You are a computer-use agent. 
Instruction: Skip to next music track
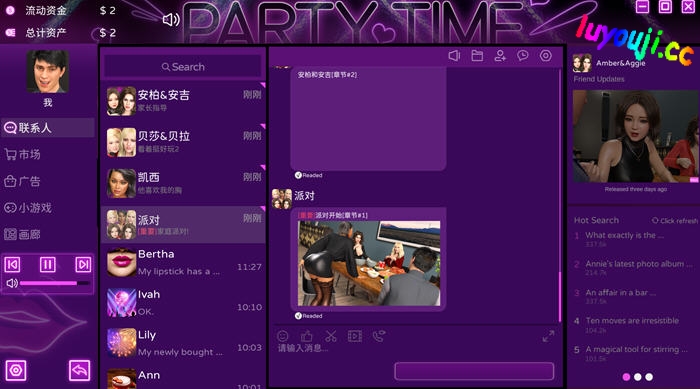pyautogui.click(x=83, y=264)
